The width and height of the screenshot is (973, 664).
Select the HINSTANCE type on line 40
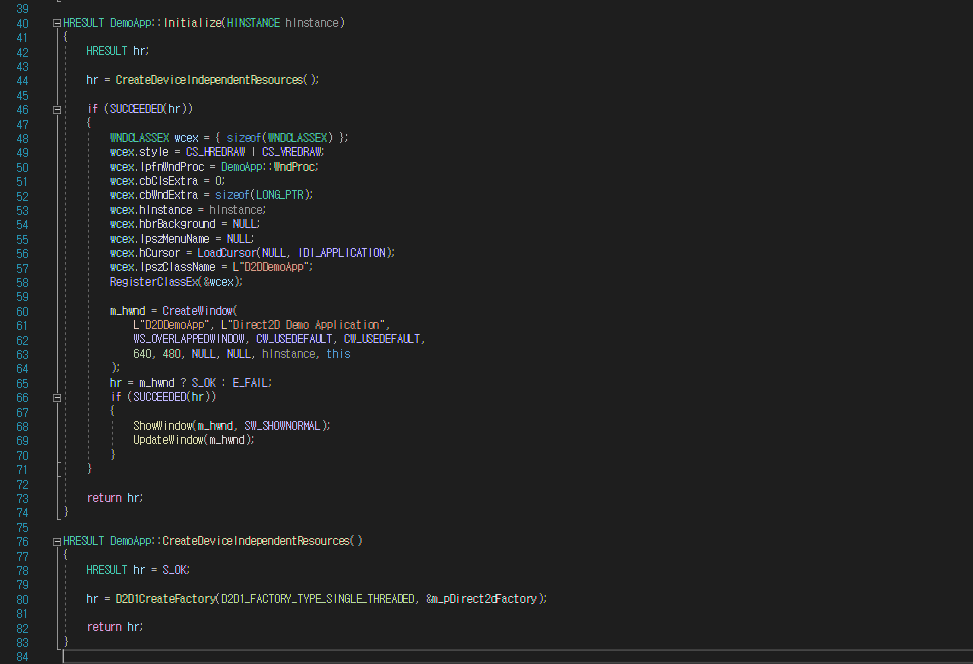253,23
